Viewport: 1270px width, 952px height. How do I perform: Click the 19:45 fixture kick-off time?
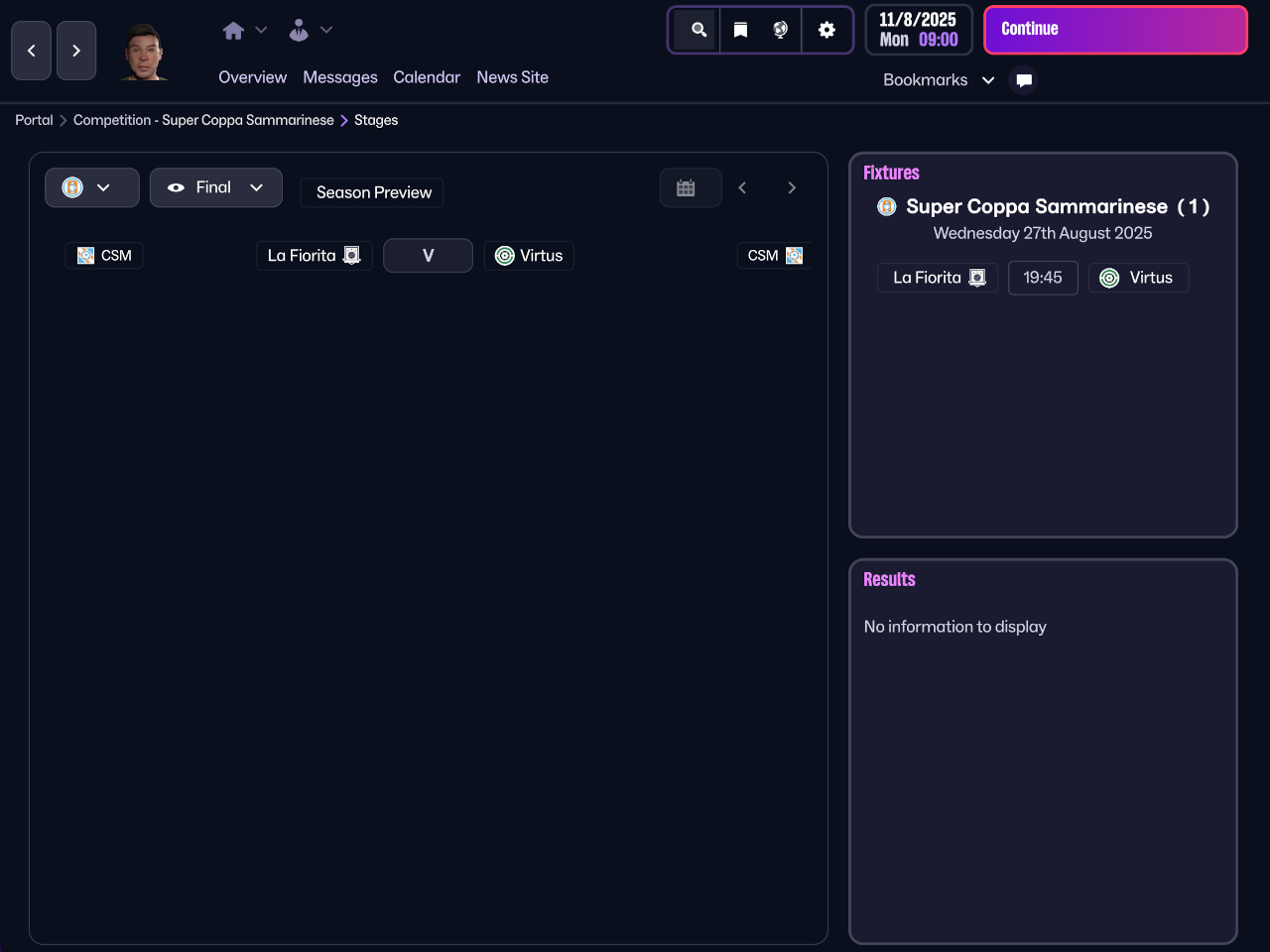click(1042, 278)
